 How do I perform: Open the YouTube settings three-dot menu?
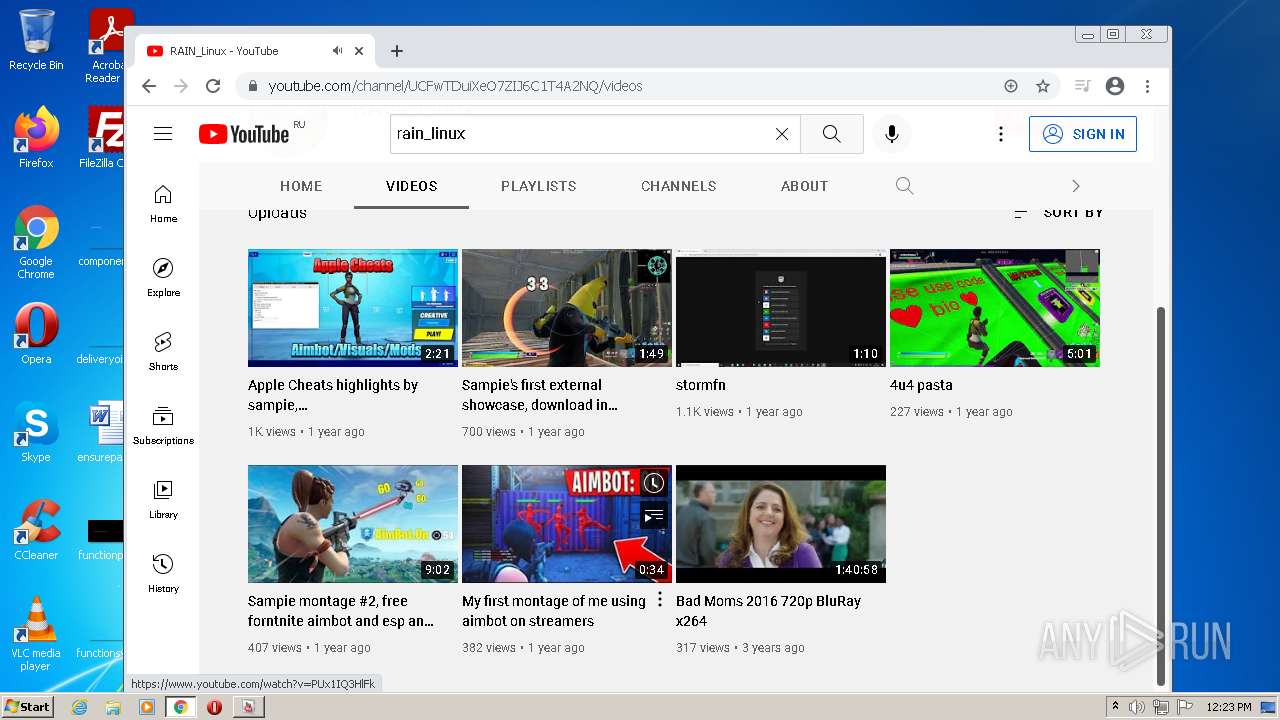[1000, 134]
